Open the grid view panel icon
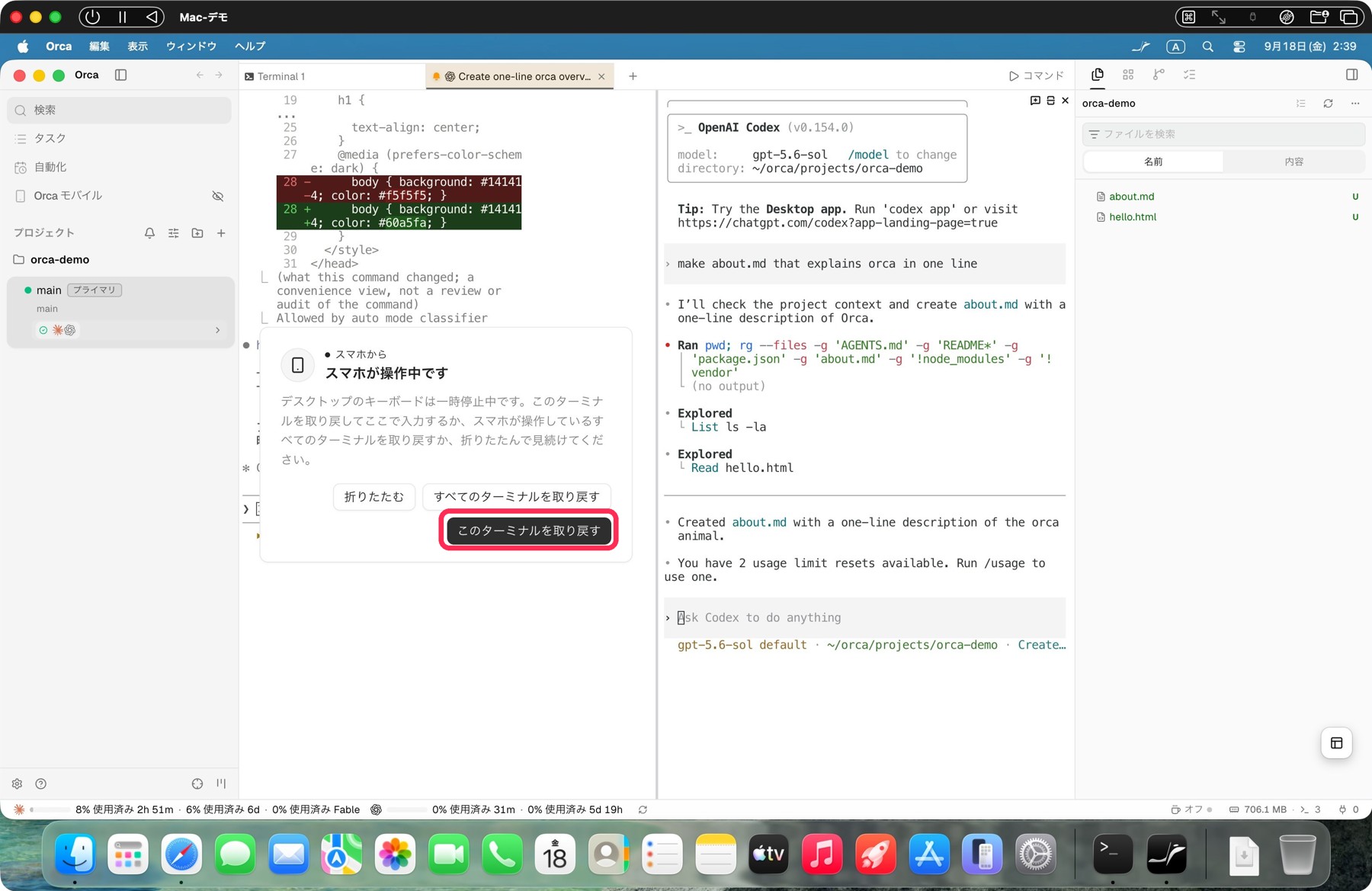 click(1128, 75)
